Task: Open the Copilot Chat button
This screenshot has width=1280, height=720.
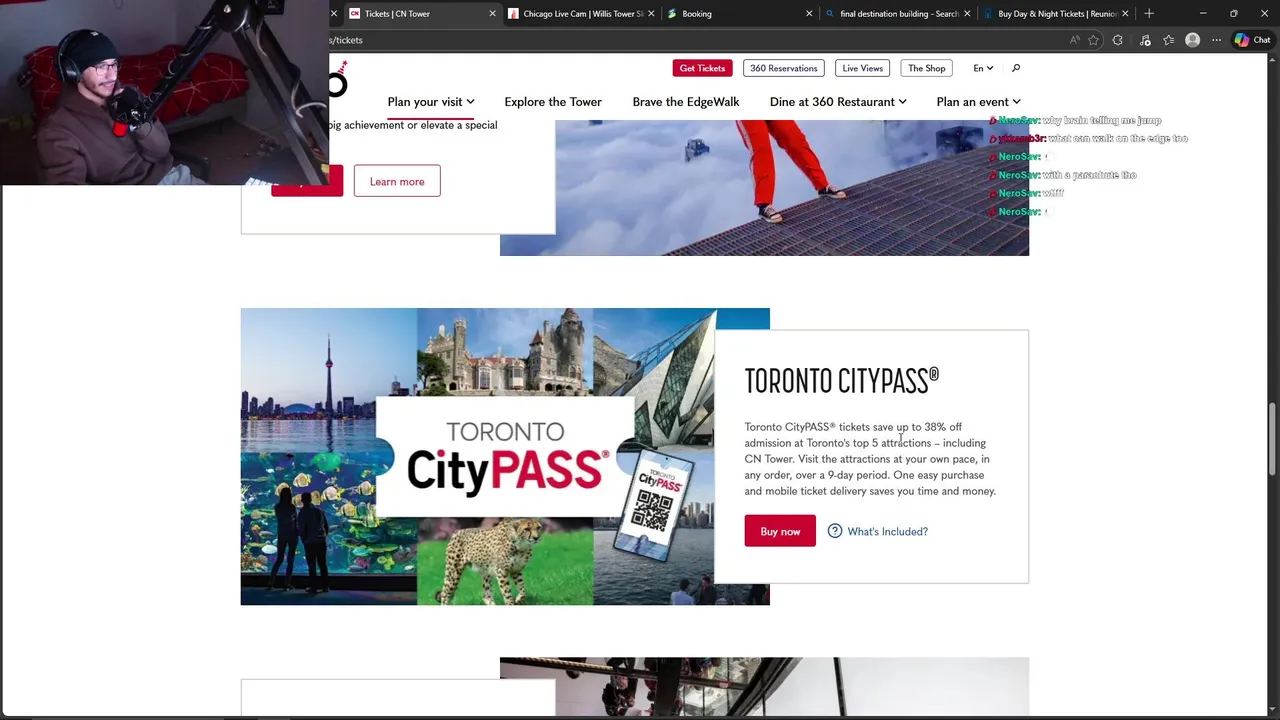Action: pos(1252,40)
